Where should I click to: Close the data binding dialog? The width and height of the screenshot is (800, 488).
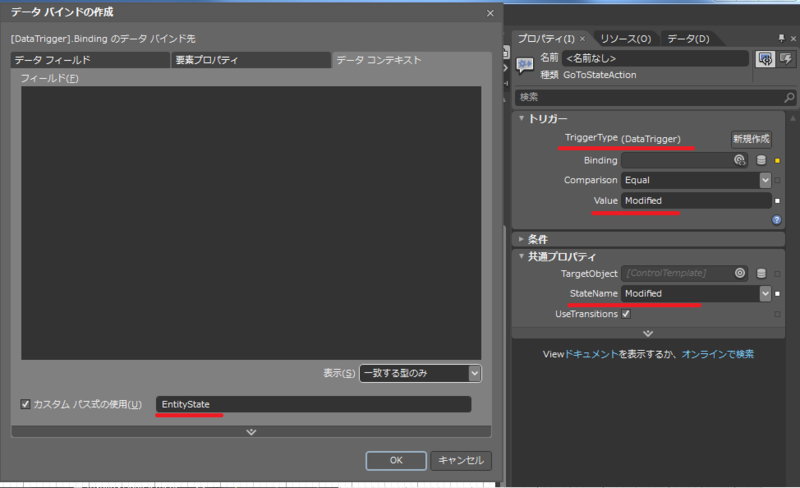490,13
